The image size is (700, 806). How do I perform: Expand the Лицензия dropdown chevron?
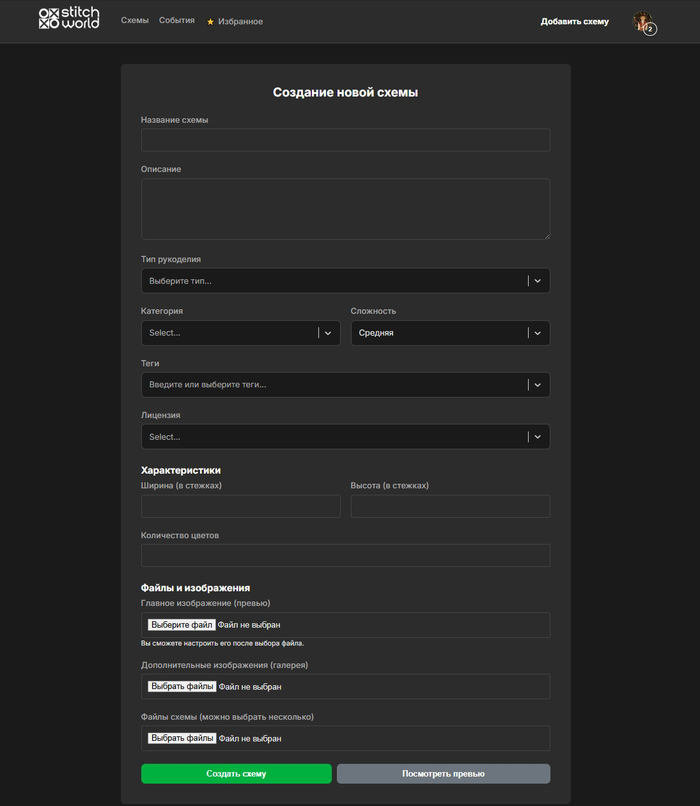click(537, 437)
